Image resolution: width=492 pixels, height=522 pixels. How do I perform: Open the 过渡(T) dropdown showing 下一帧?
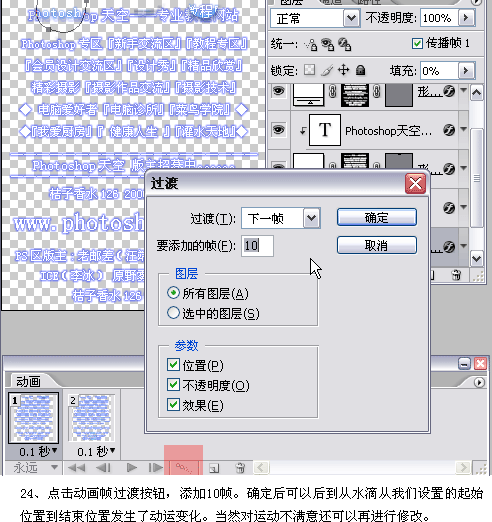click(x=281, y=218)
